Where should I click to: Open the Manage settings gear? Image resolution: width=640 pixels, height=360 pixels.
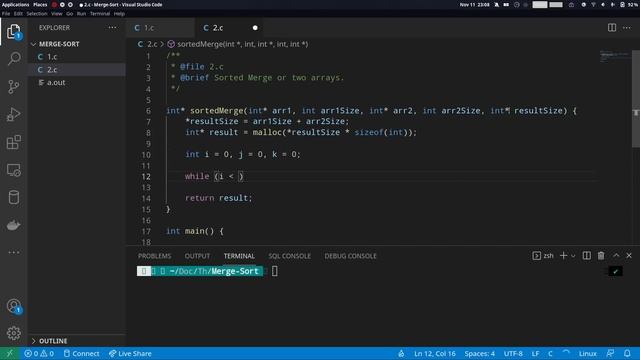[x=13, y=333]
